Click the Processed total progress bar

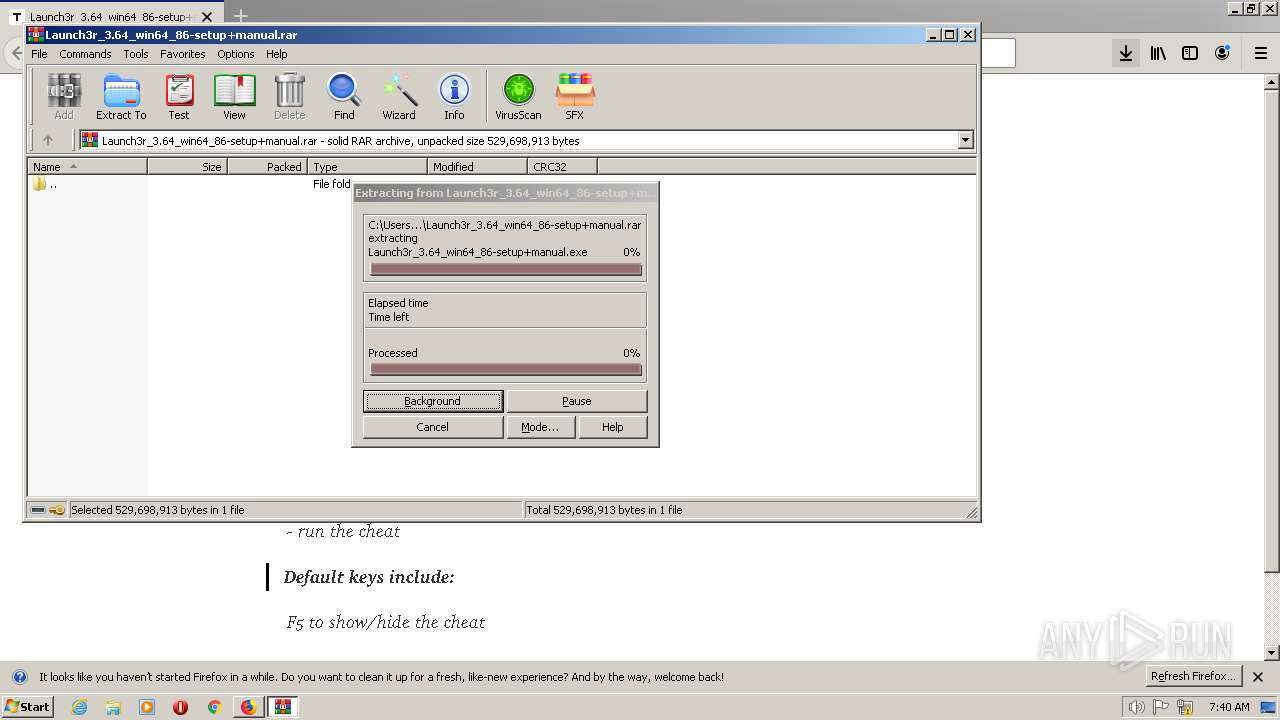point(506,369)
